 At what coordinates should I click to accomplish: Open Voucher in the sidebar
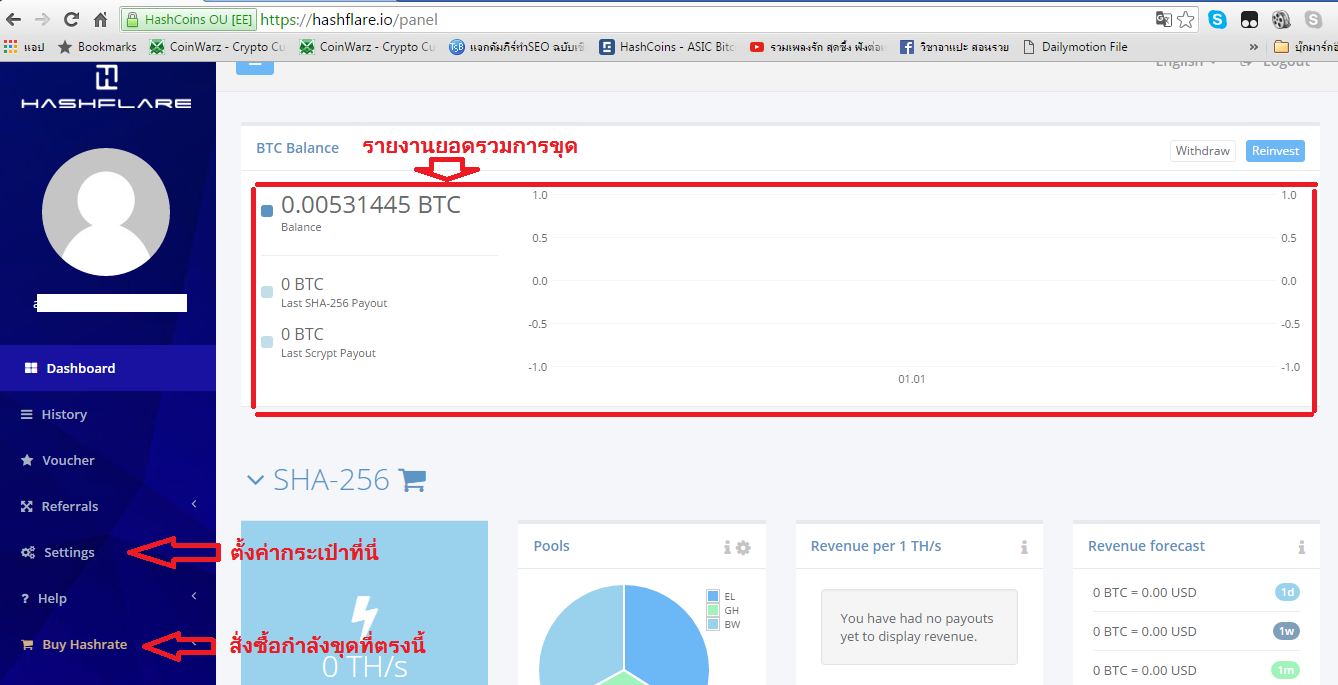tap(108, 460)
